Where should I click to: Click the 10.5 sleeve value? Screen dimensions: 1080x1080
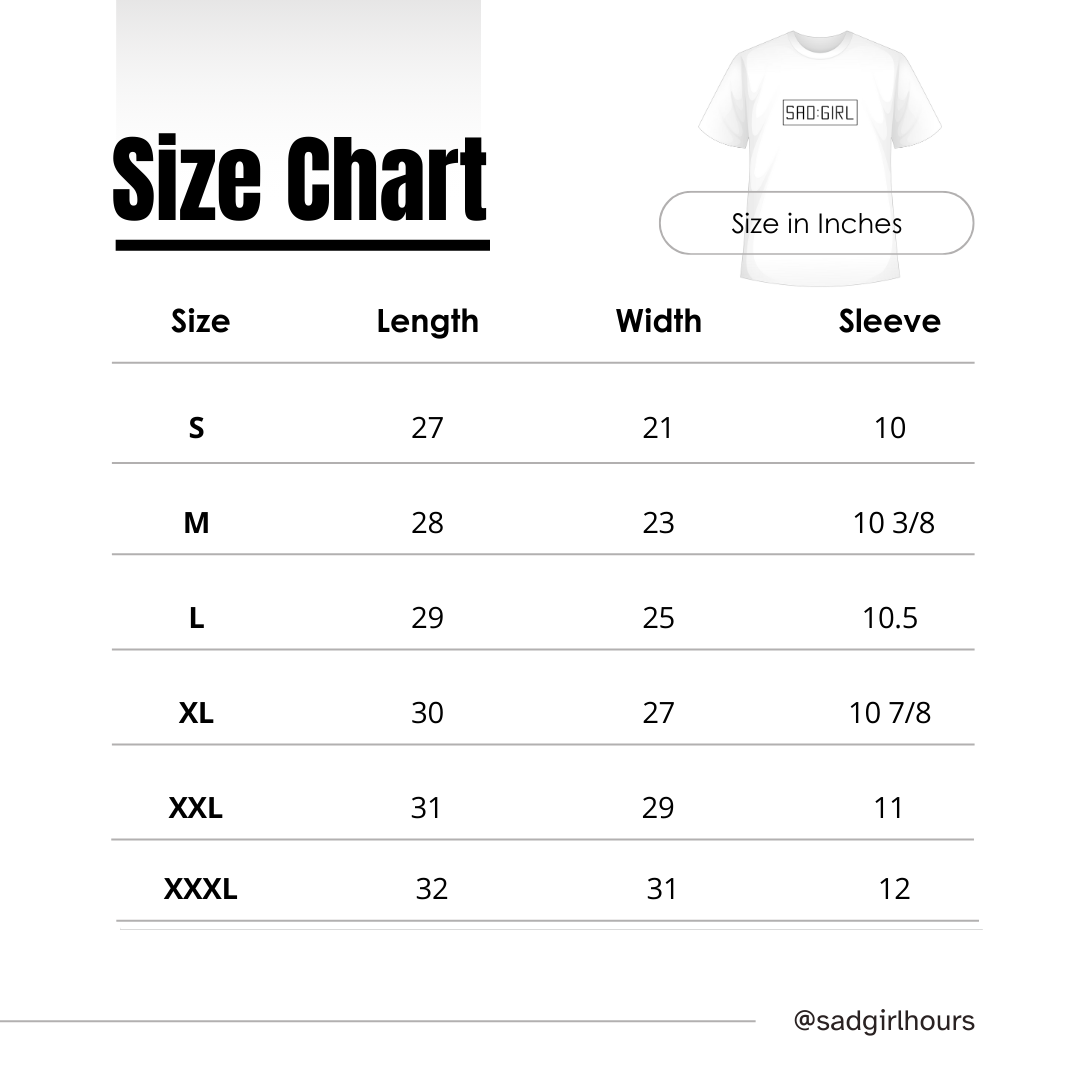pos(889,618)
